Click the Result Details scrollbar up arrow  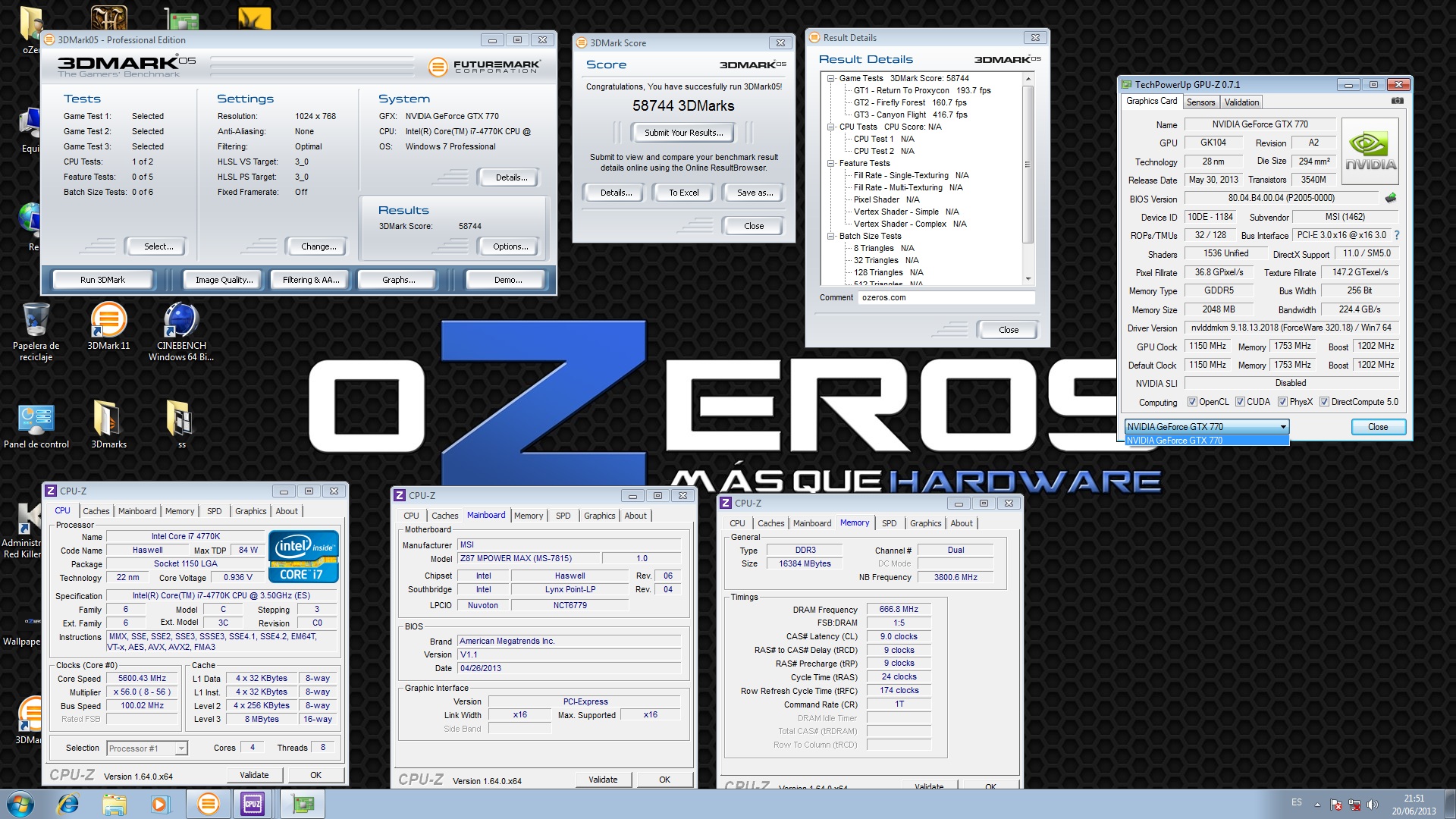pos(1028,78)
